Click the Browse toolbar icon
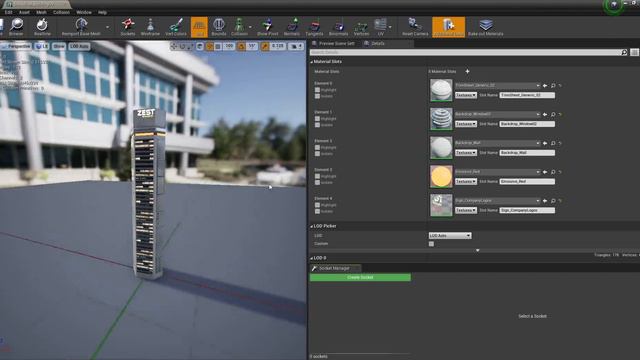The width and height of the screenshot is (640, 360). point(16,27)
